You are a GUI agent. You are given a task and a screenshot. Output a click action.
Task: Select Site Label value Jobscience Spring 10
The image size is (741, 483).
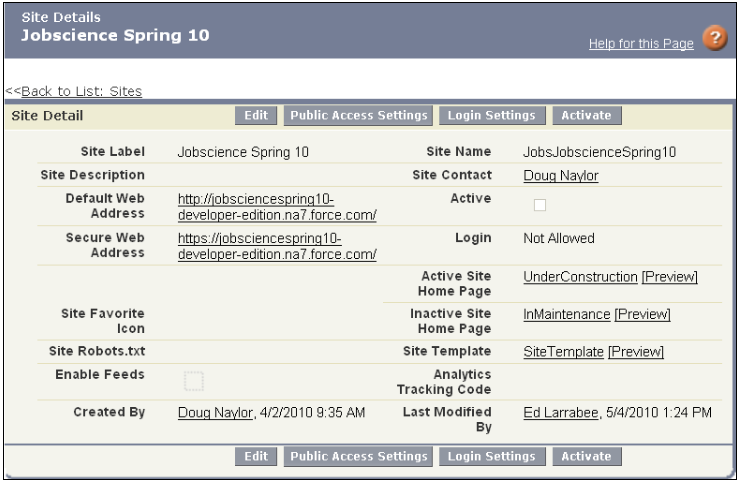(243, 152)
